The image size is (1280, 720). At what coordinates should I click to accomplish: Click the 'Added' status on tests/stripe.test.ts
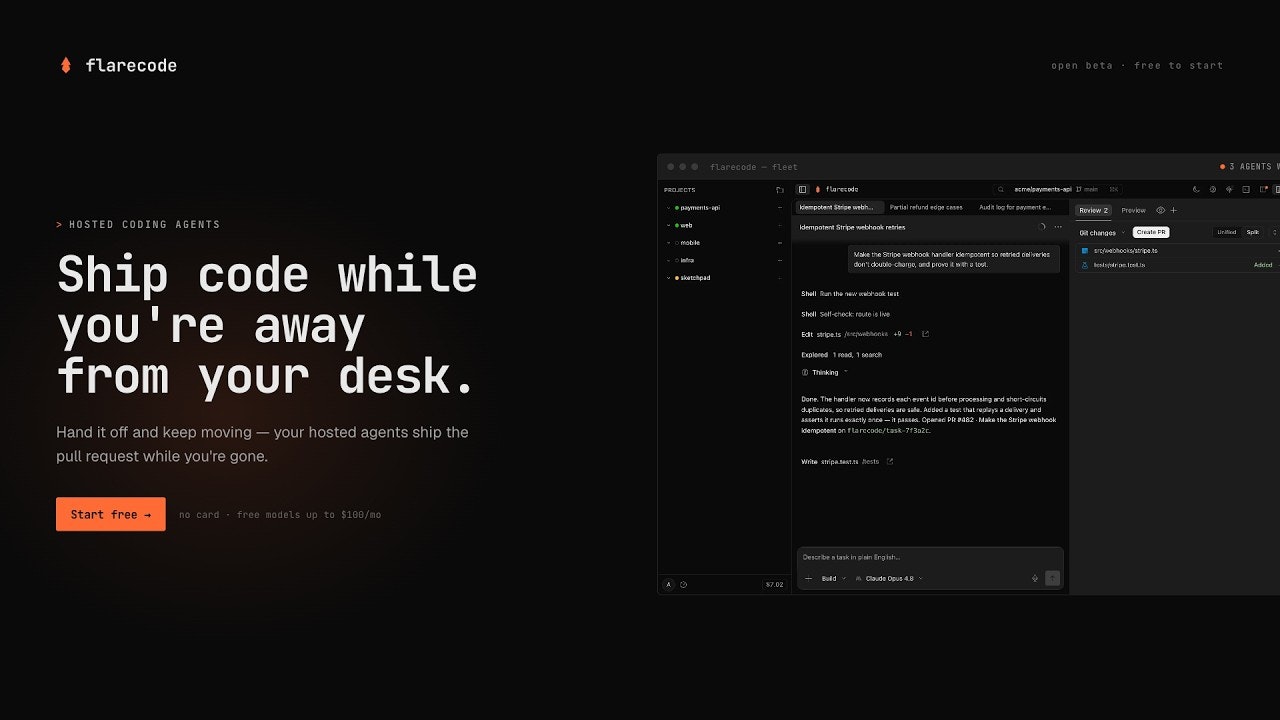click(1263, 265)
